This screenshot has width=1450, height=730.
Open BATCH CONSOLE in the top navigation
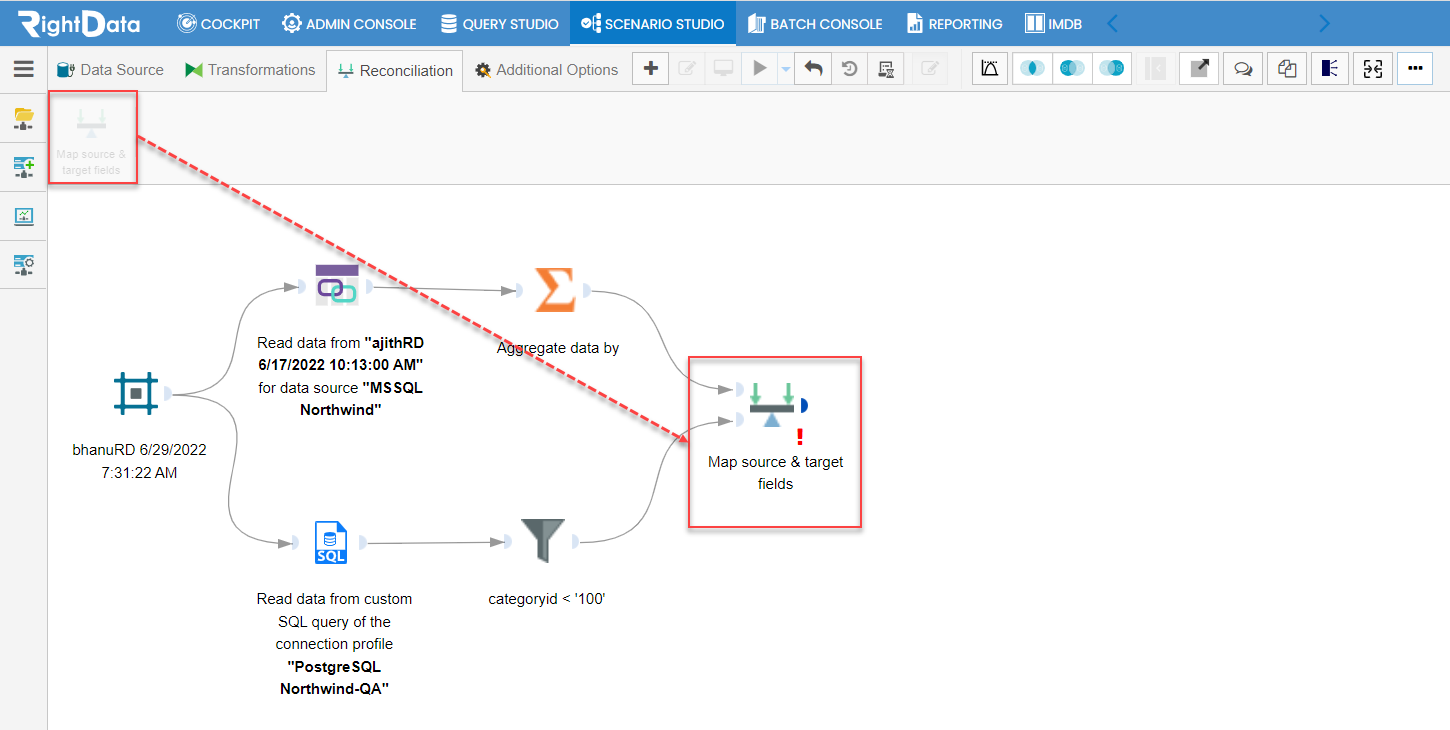(x=813, y=23)
